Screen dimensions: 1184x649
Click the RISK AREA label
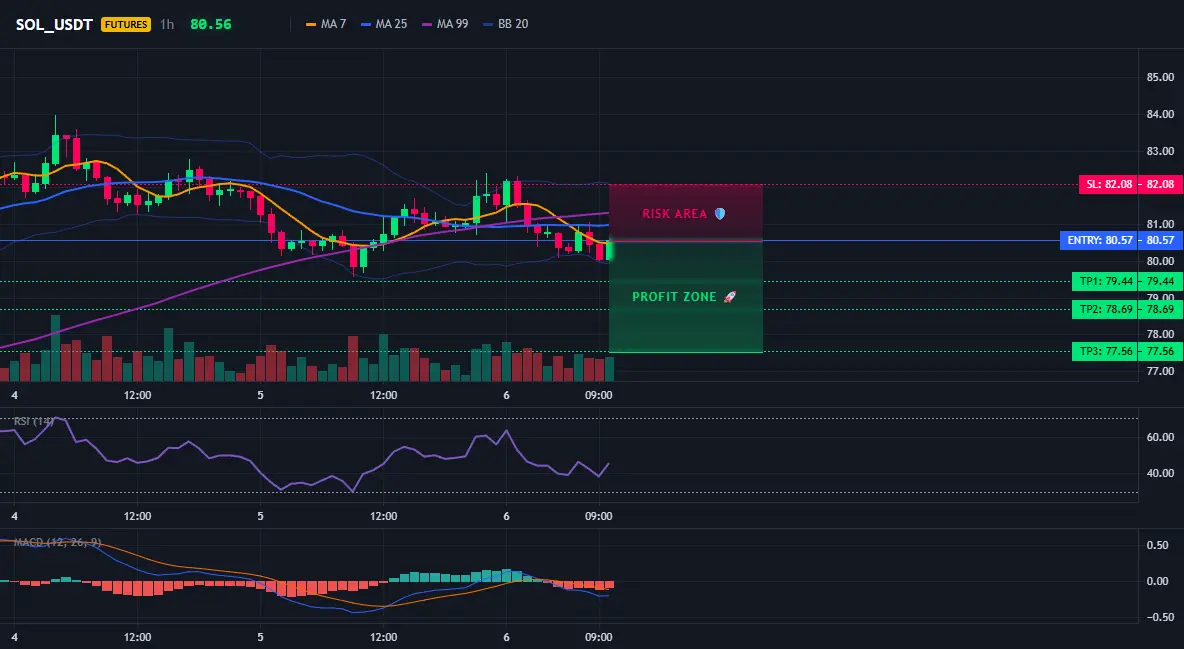pyautogui.click(x=674, y=214)
